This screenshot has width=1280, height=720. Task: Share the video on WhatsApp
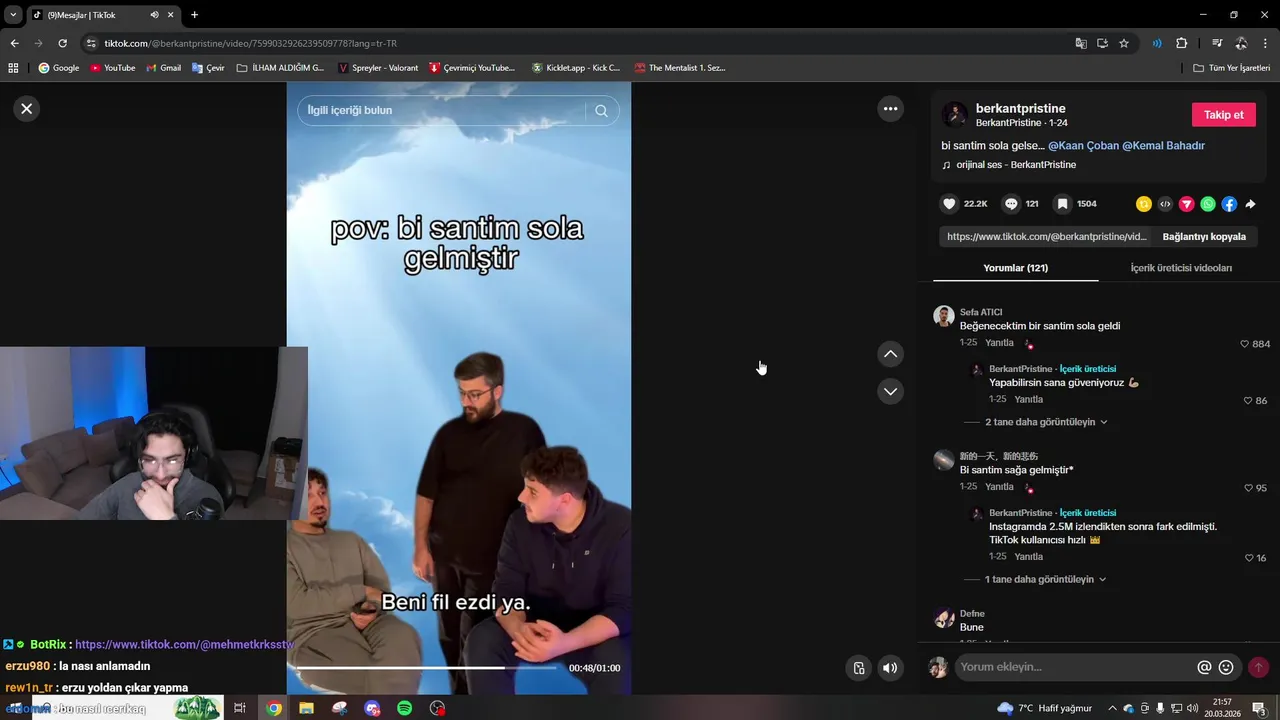click(1208, 204)
